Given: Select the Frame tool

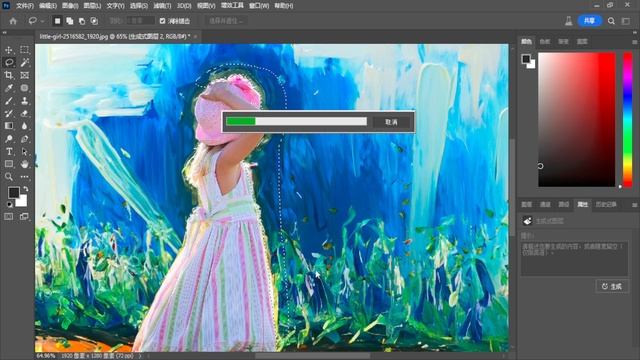Looking at the screenshot, I should click(24, 75).
